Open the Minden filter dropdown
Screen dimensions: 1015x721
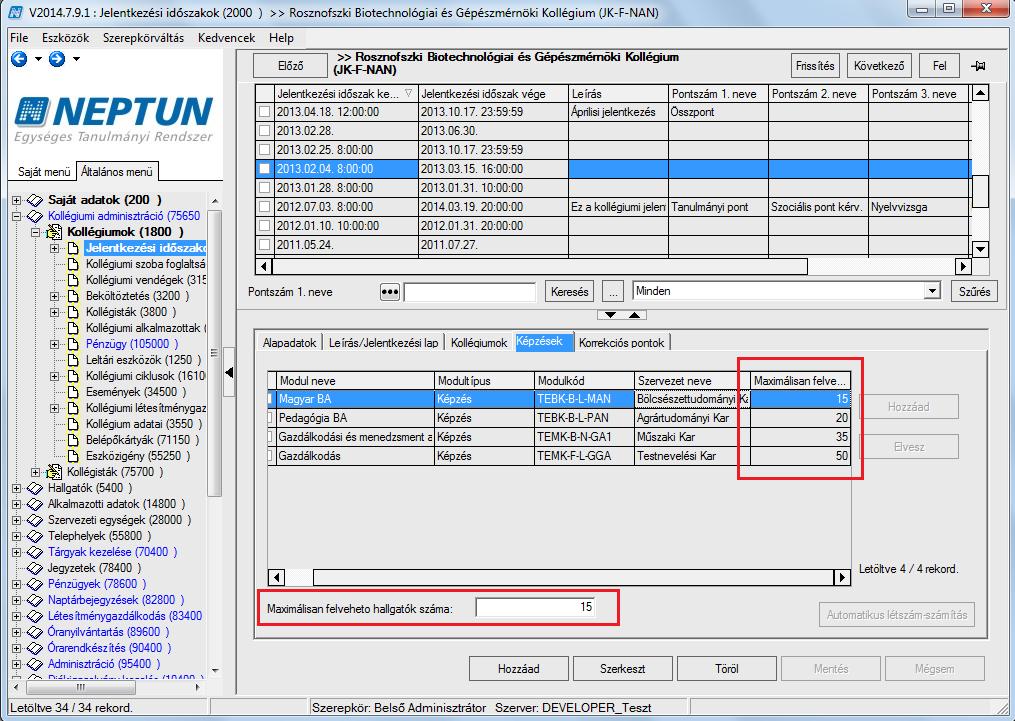932,291
